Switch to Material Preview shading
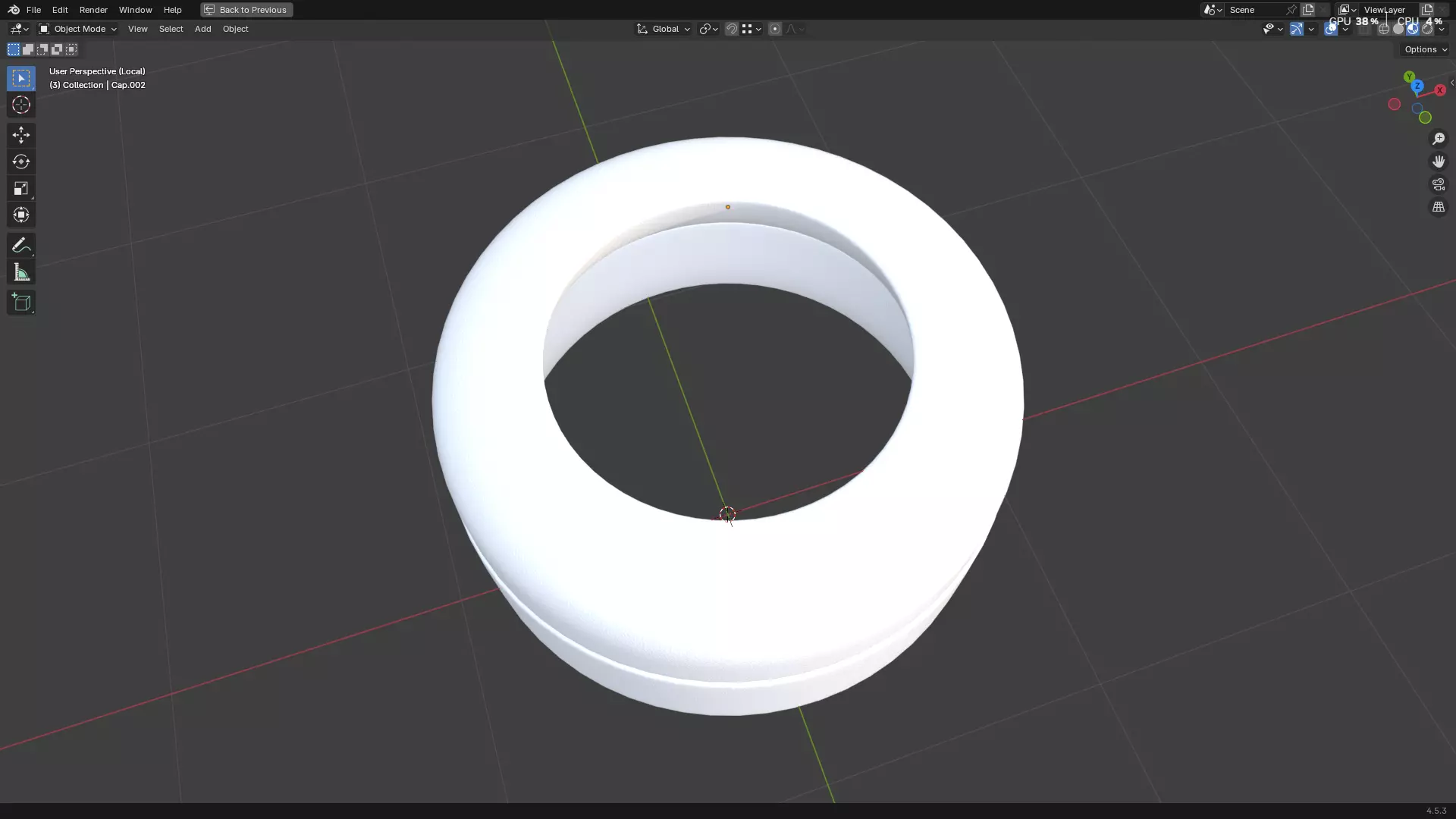This screenshot has width=1456, height=819. coord(1413,29)
